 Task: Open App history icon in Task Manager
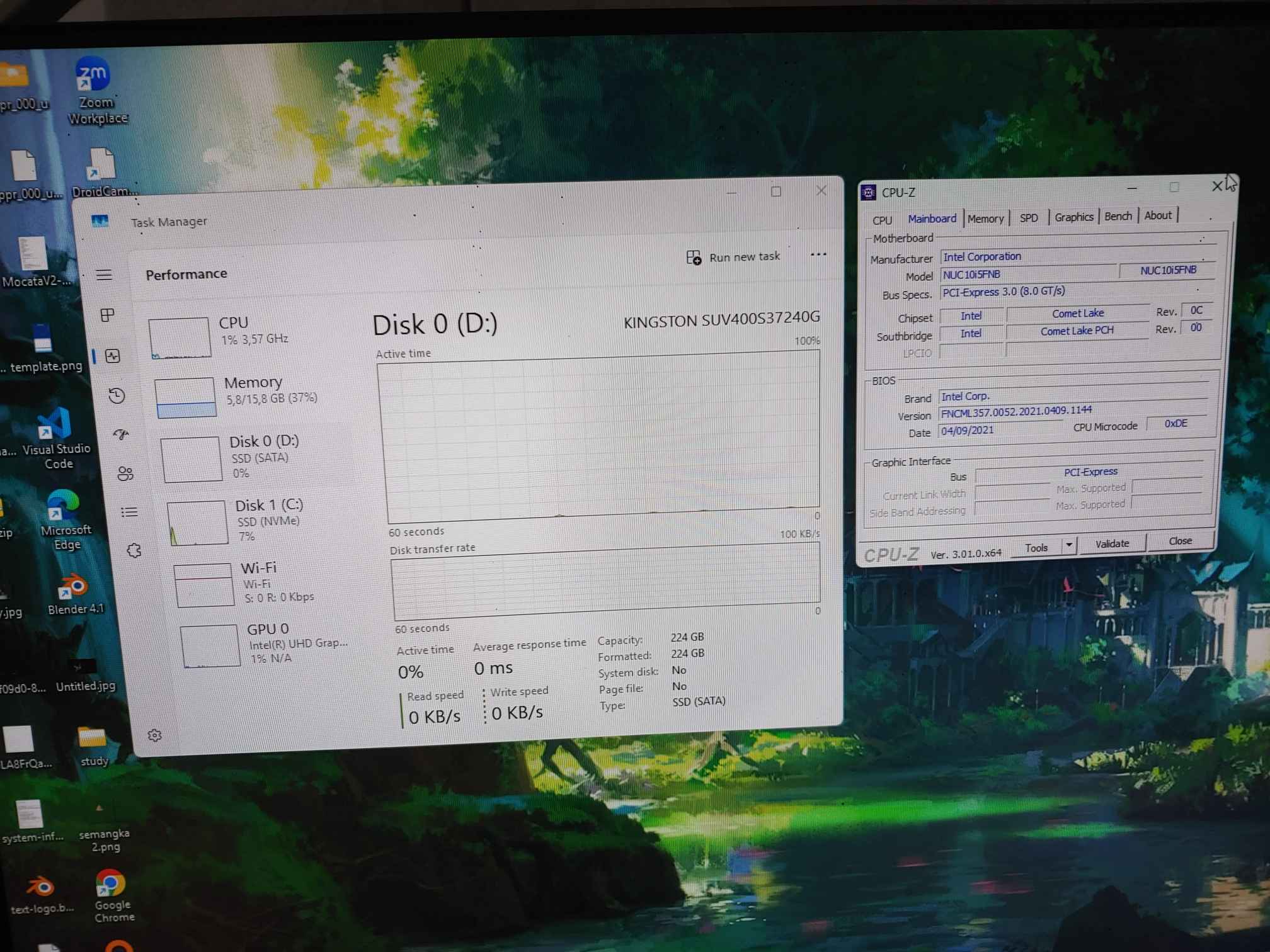point(117,395)
